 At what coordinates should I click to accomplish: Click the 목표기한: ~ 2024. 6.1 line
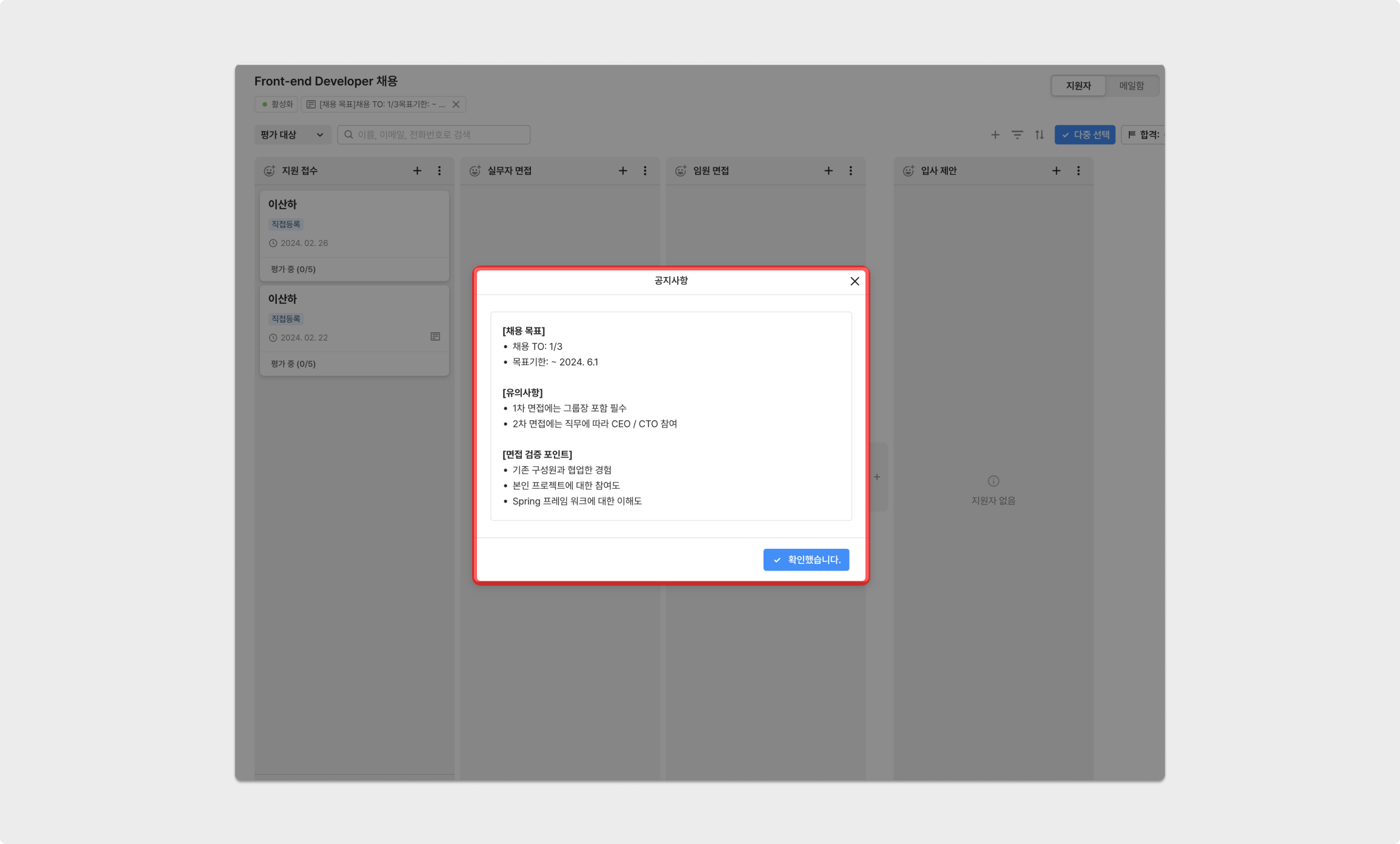[555, 362]
